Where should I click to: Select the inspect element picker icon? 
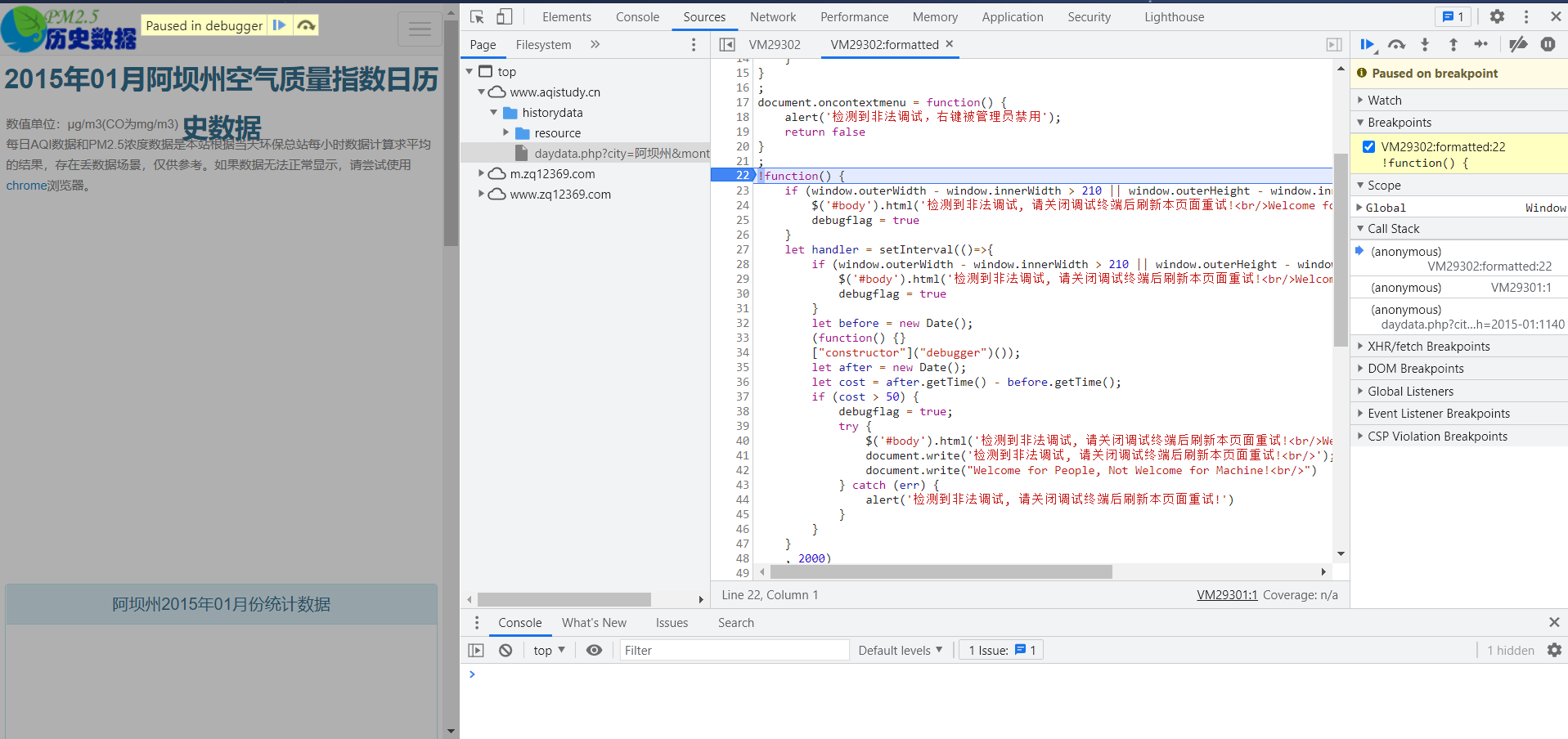tap(478, 17)
